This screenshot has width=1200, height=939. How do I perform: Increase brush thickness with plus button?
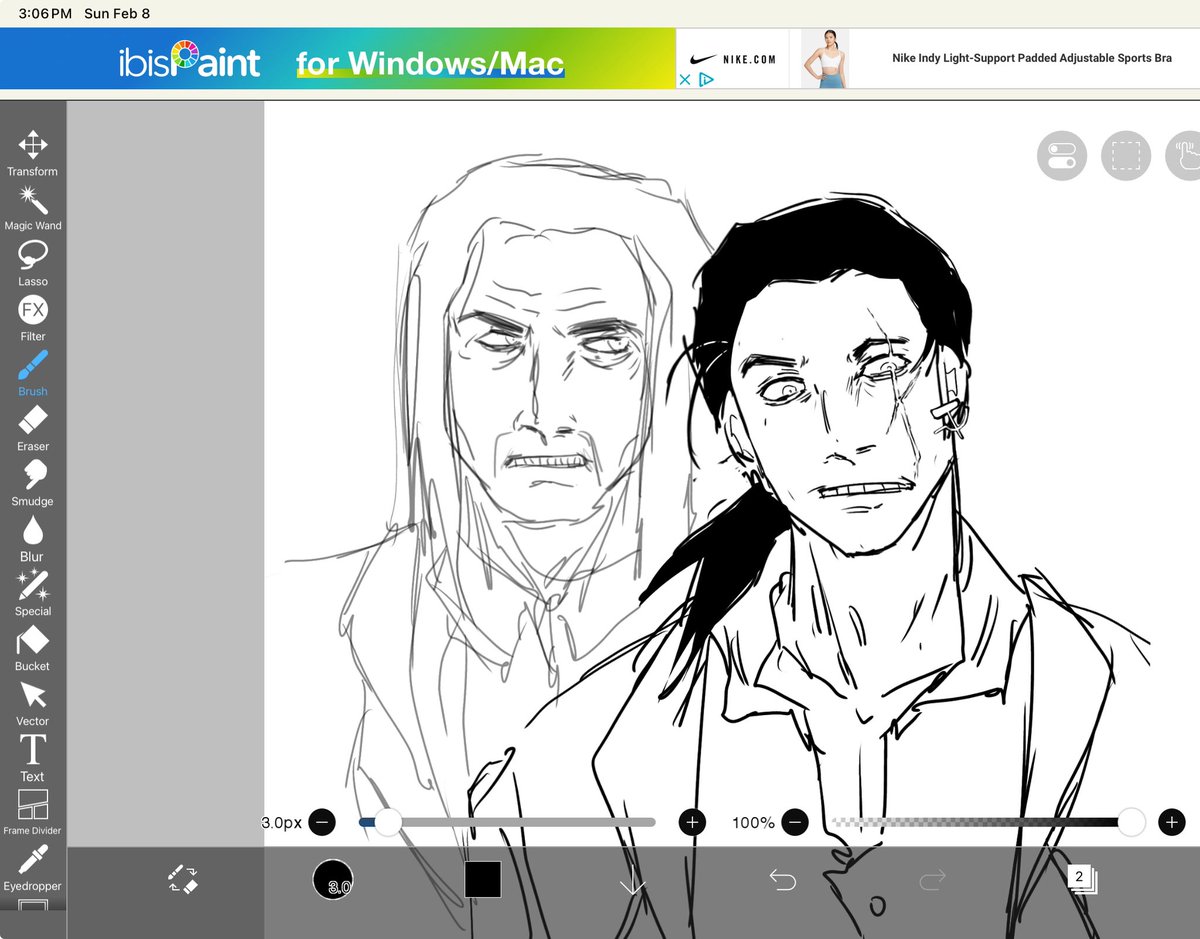[692, 823]
